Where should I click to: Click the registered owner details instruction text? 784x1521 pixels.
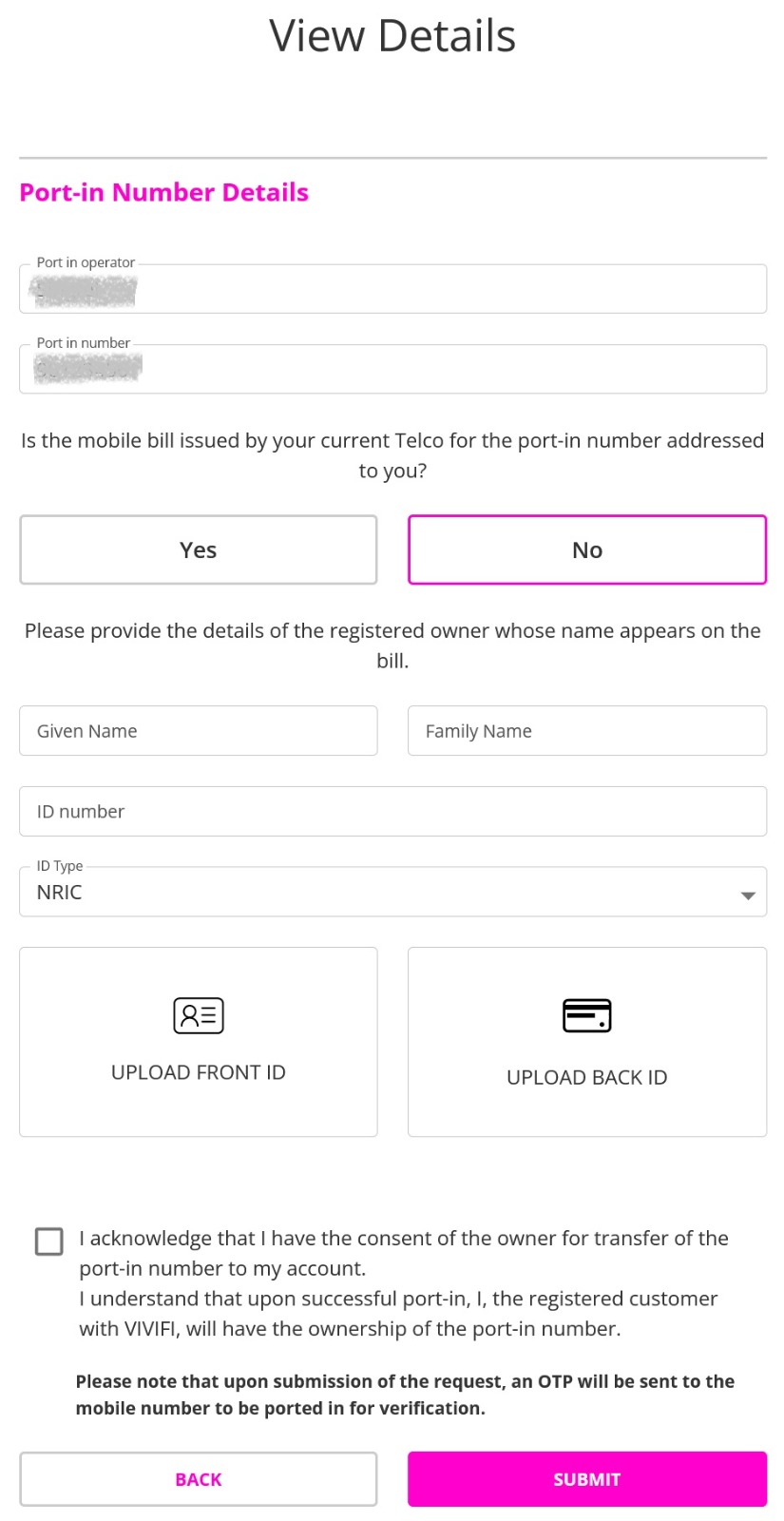pos(392,645)
